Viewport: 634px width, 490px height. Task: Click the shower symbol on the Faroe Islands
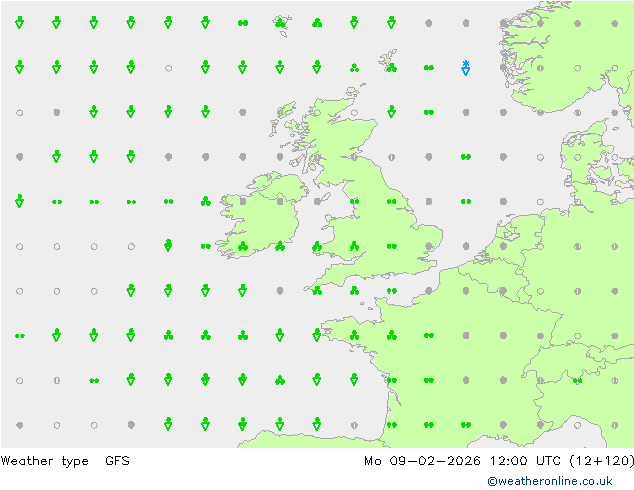pyautogui.click(x=280, y=23)
